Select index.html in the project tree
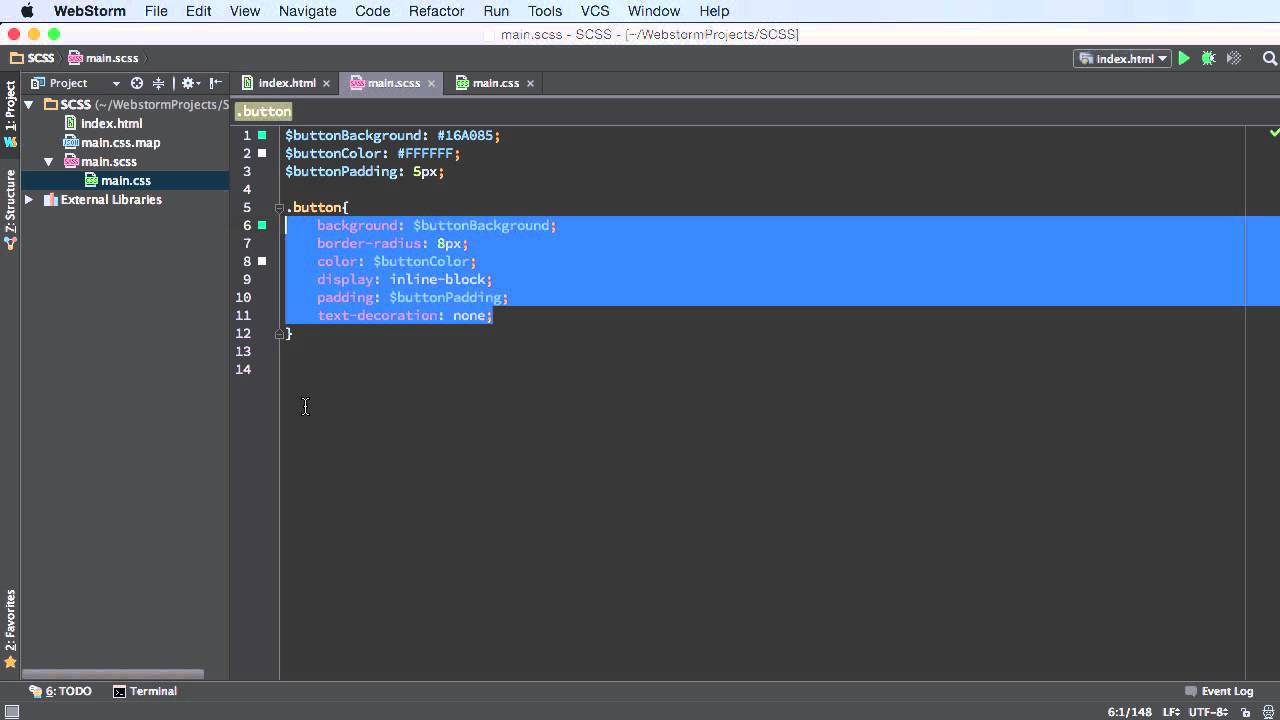Screen dimensions: 1280x720 111,123
